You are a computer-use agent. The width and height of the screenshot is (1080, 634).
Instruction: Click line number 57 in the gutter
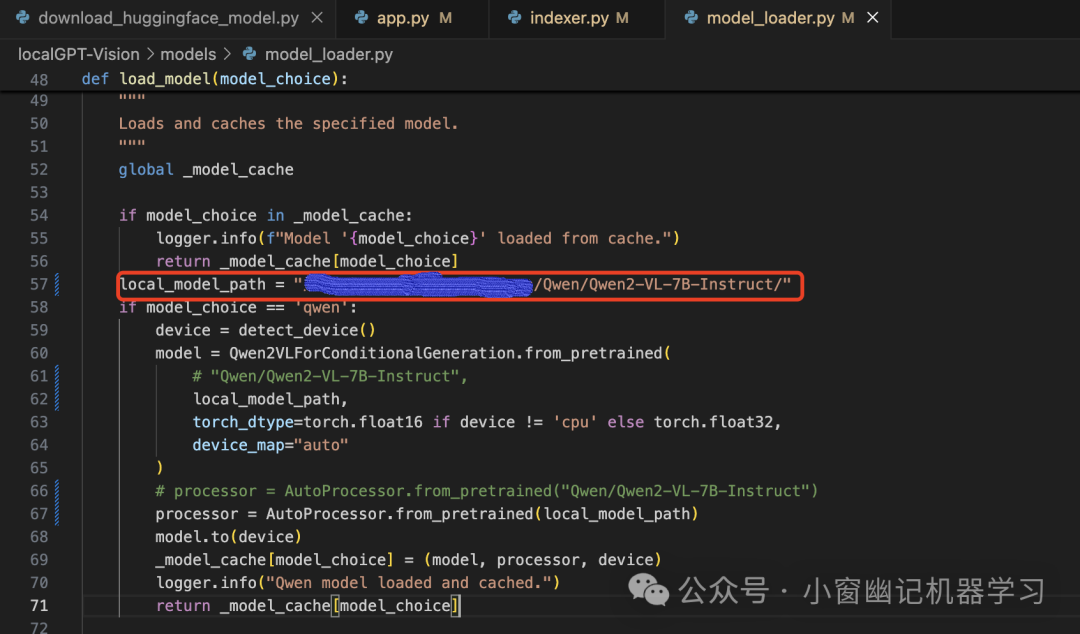pyautogui.click(x=39, y=284)
